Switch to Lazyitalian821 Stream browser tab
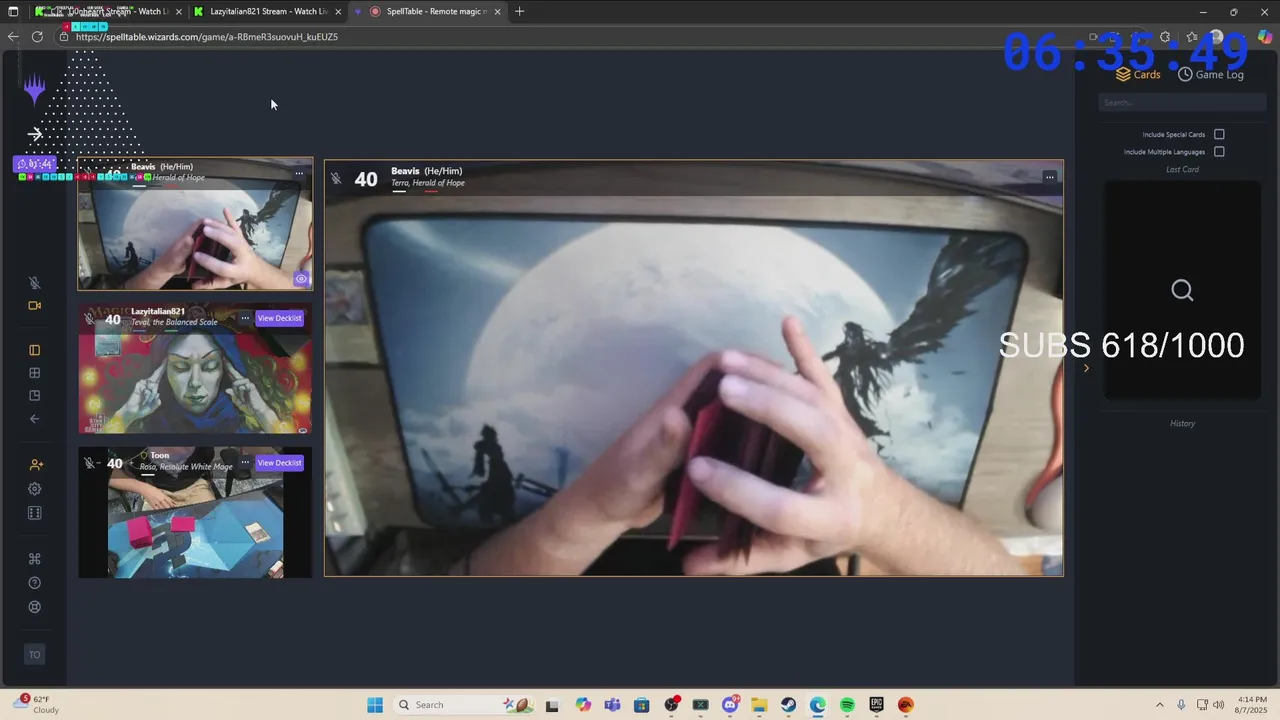Image resolution: width=1280 pixels, height=720 pixels. [x=266, y=11]
